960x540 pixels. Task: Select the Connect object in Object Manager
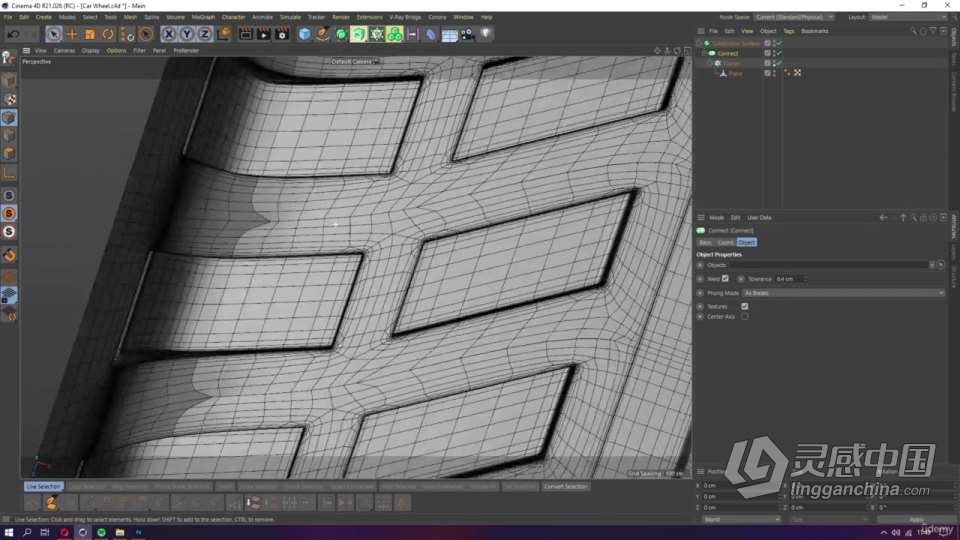pyautogui.click(x=728, y=53)
